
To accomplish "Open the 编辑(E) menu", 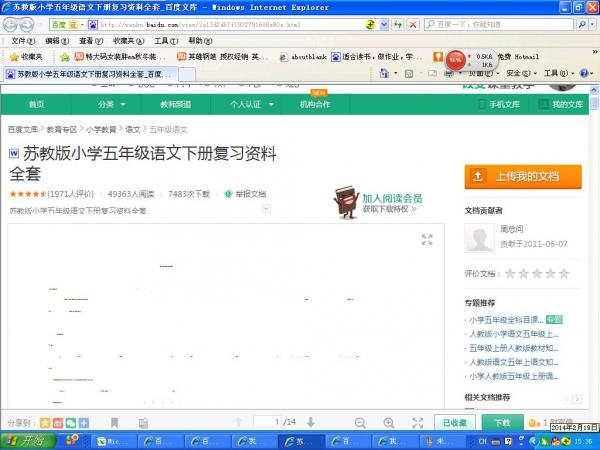I will [x=57, y=41].
